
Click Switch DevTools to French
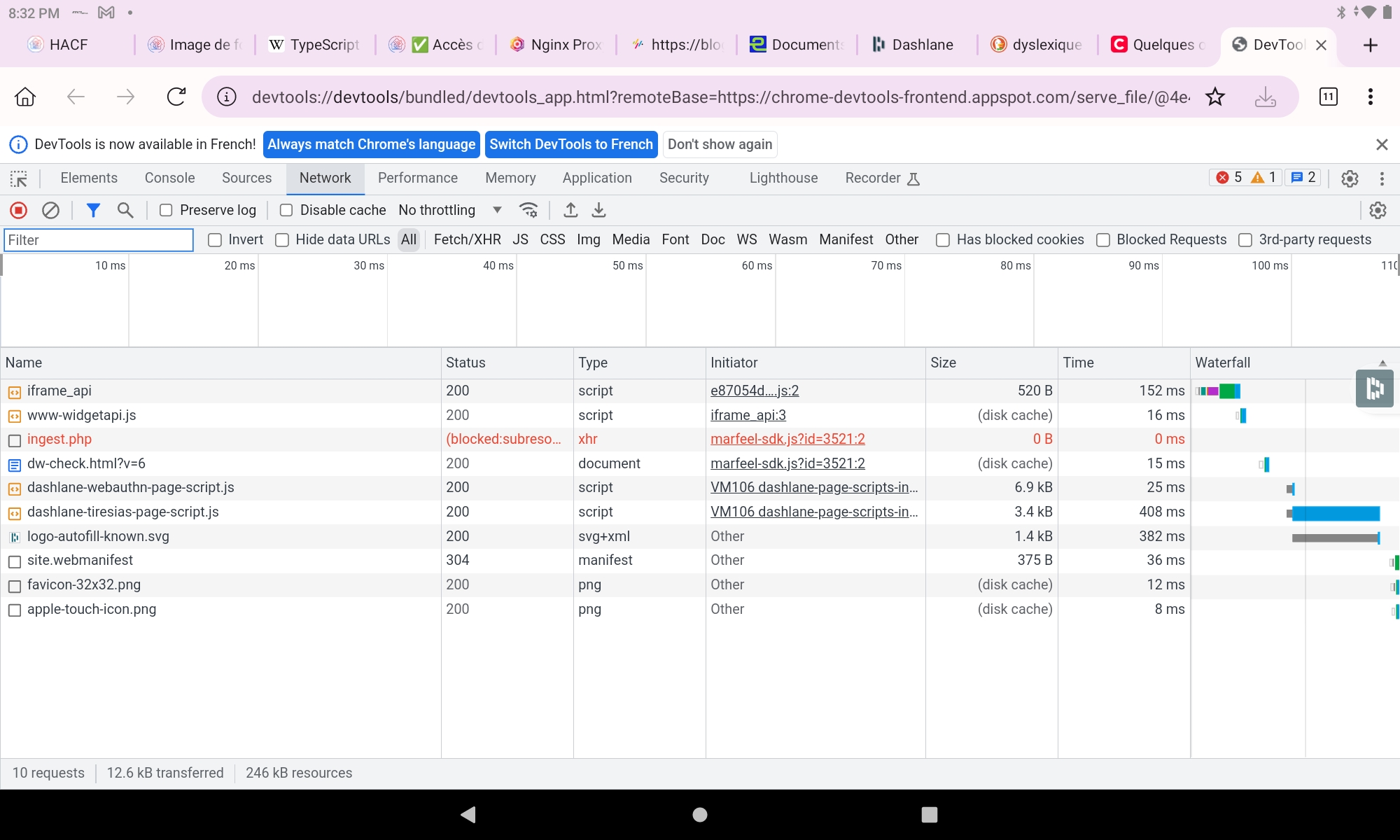[x=571, y=144]
